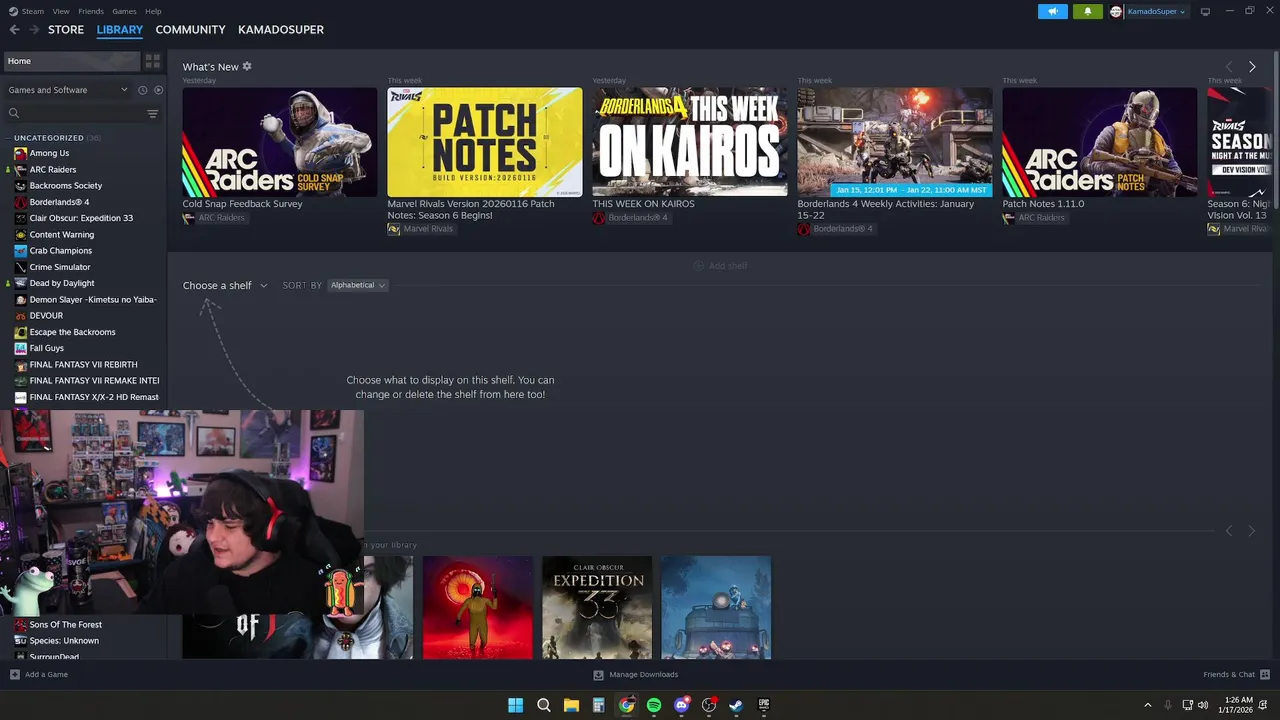
Task: Show hidden system tray icons chevron
Action: click(x=1148, y=705)
